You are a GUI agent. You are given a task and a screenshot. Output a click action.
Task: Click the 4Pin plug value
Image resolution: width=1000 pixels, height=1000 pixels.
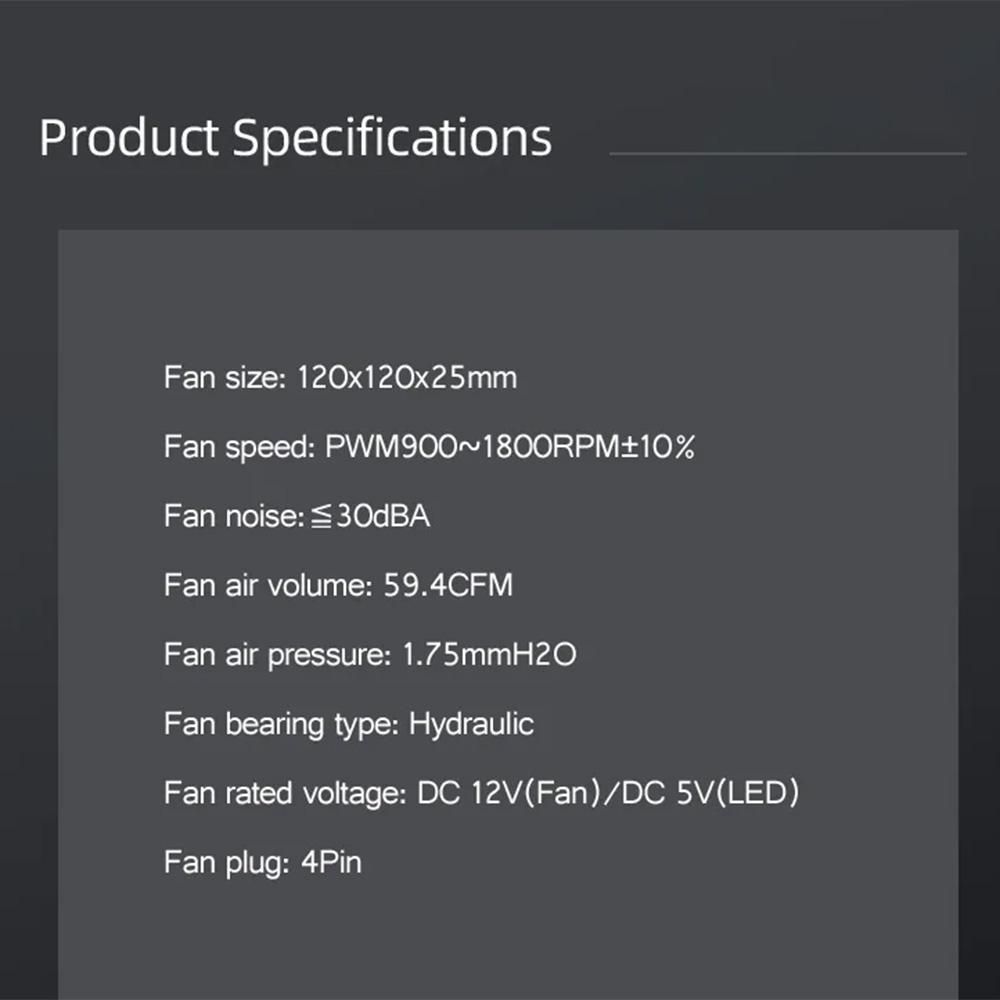coord(331,862)
